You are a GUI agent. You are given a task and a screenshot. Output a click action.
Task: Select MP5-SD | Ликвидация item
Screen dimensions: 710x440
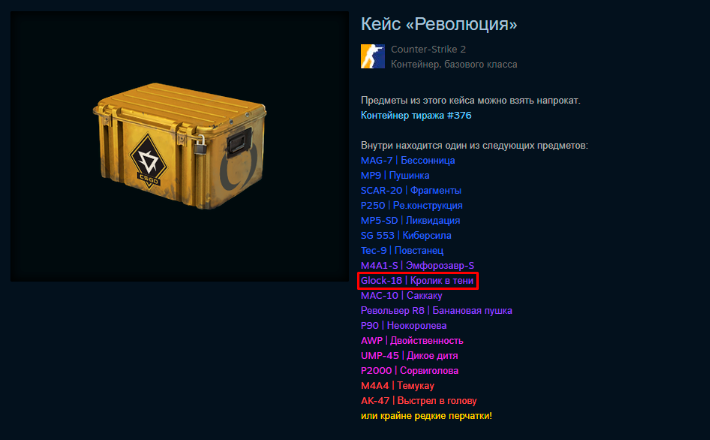[x=410, y=220]
